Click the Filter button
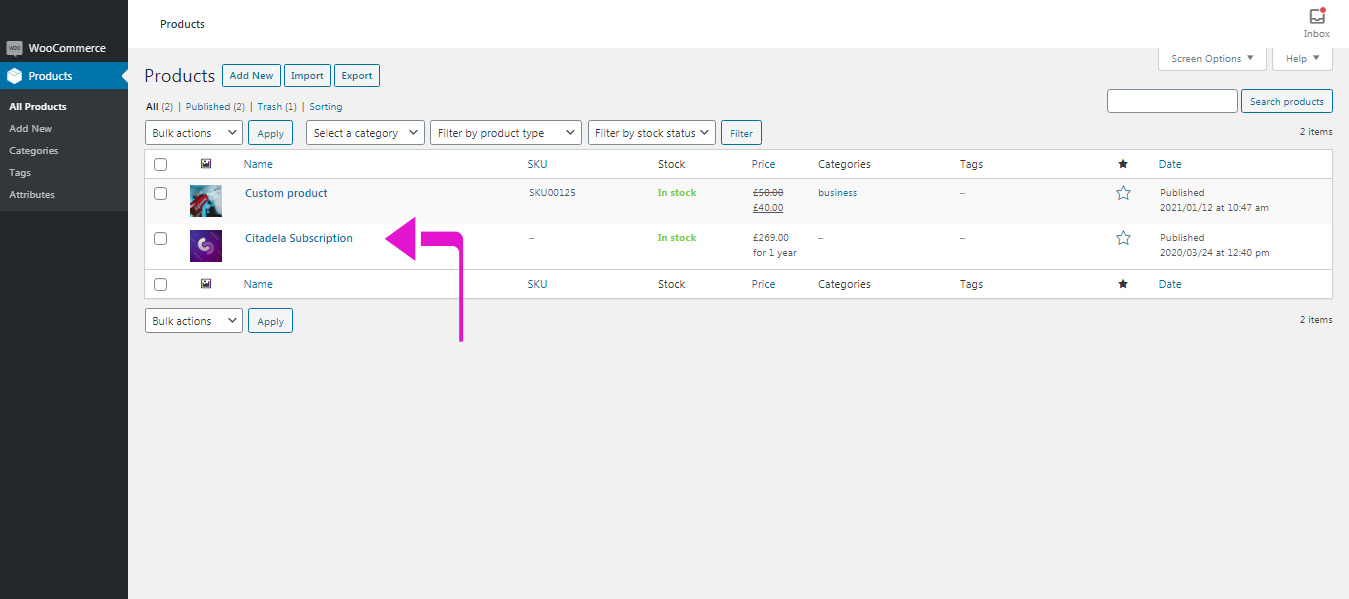The width and height of the screenshot is (1349, 599). click(741, 133)
